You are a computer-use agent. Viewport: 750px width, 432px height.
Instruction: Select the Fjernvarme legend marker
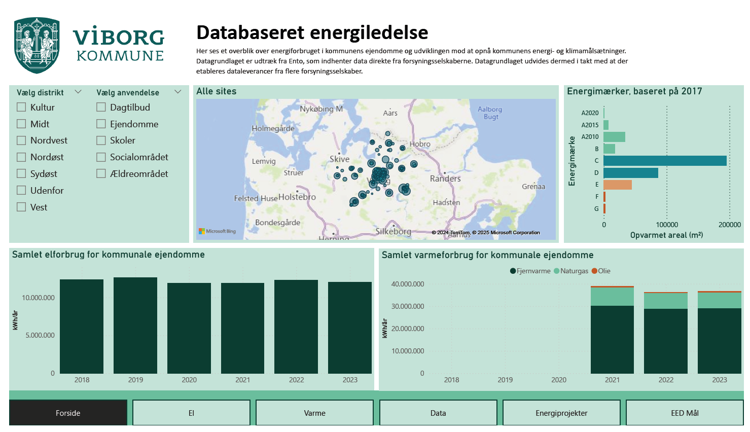pos(513,271)
